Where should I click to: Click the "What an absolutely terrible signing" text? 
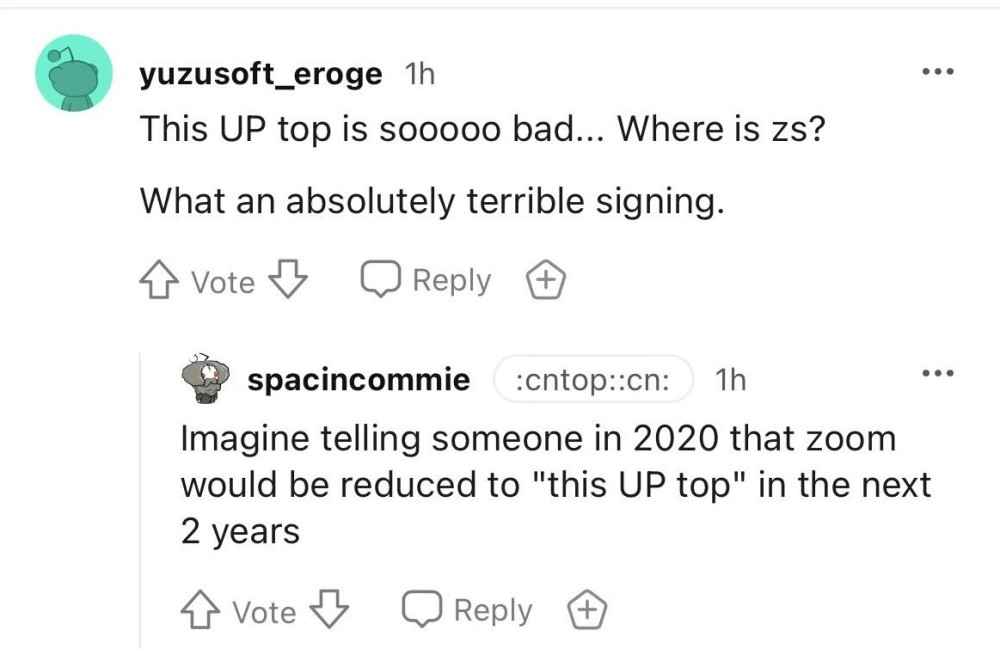(430, 201)
